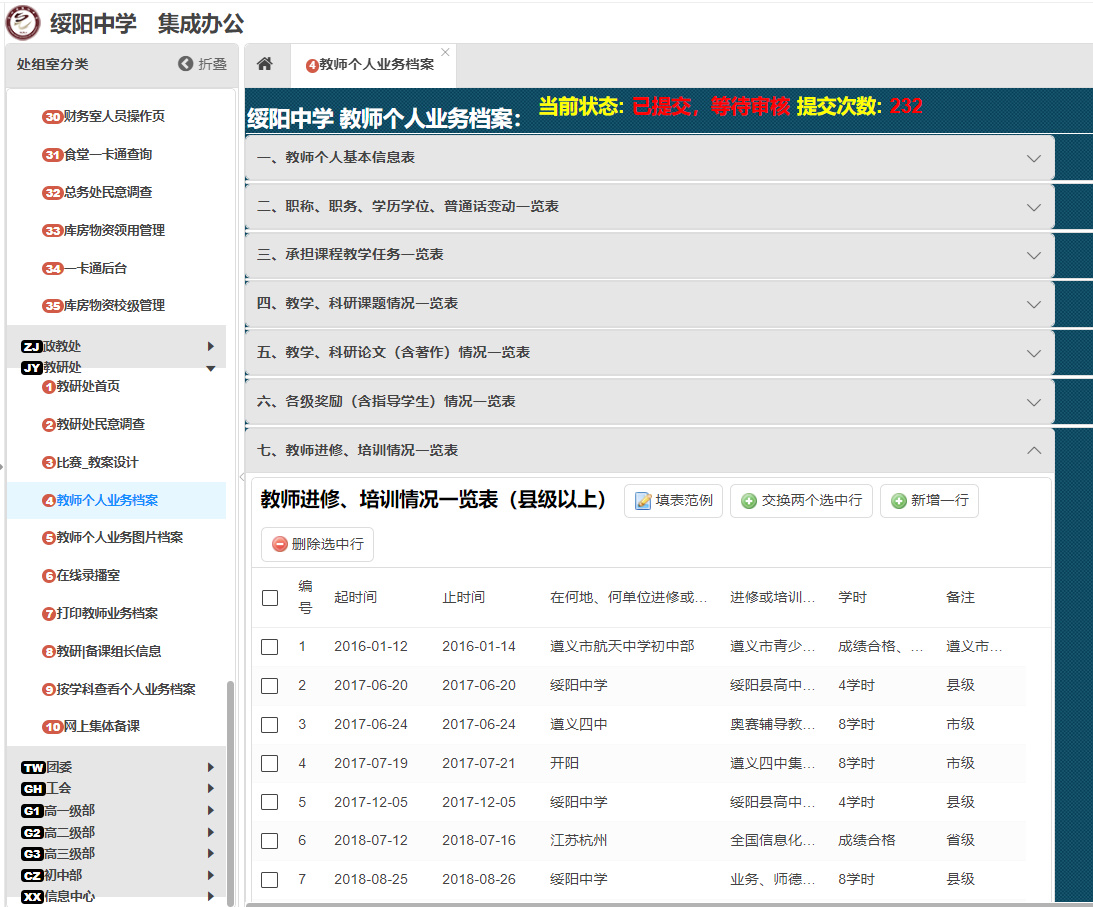Collapse the sidebar using 折叠
The image size is (1093, 907).
tap(203, 64)
